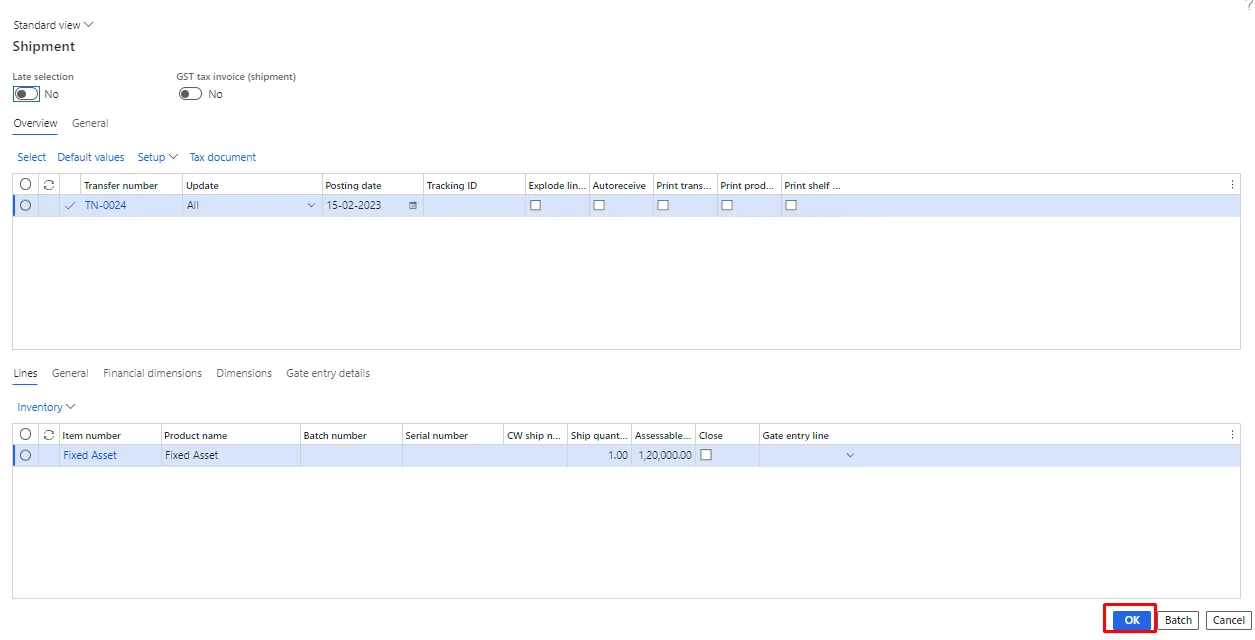Select all rows in lines grid header
Image resolution: width=1255 pixels, height=640 pixels.
[26, 435]
